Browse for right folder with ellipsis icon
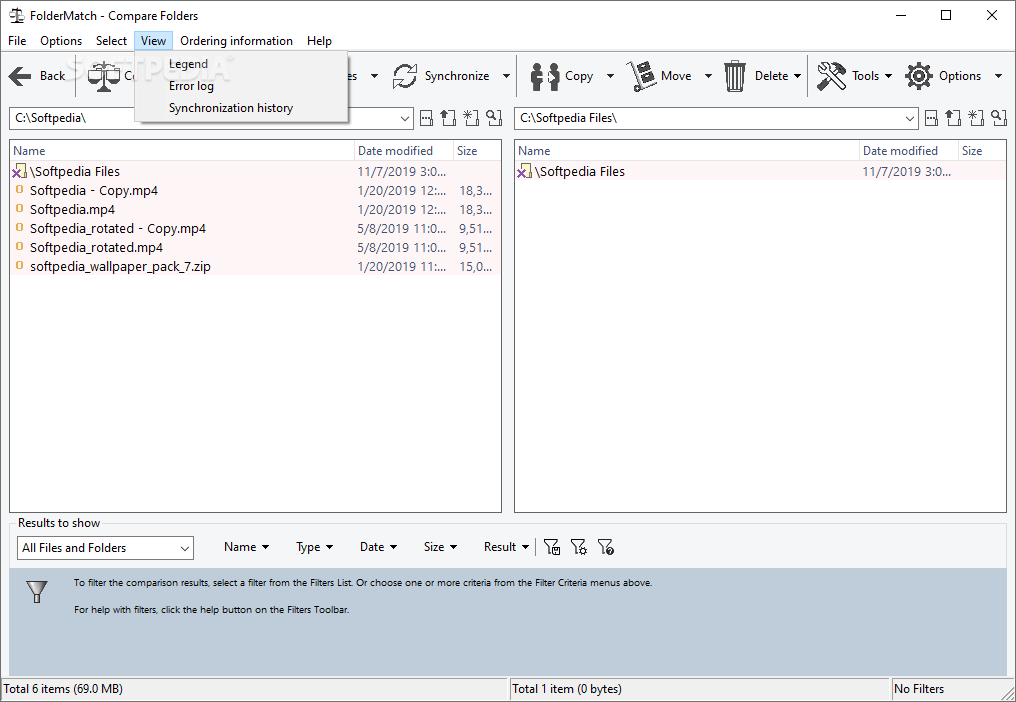 click(x=931, y=118)
